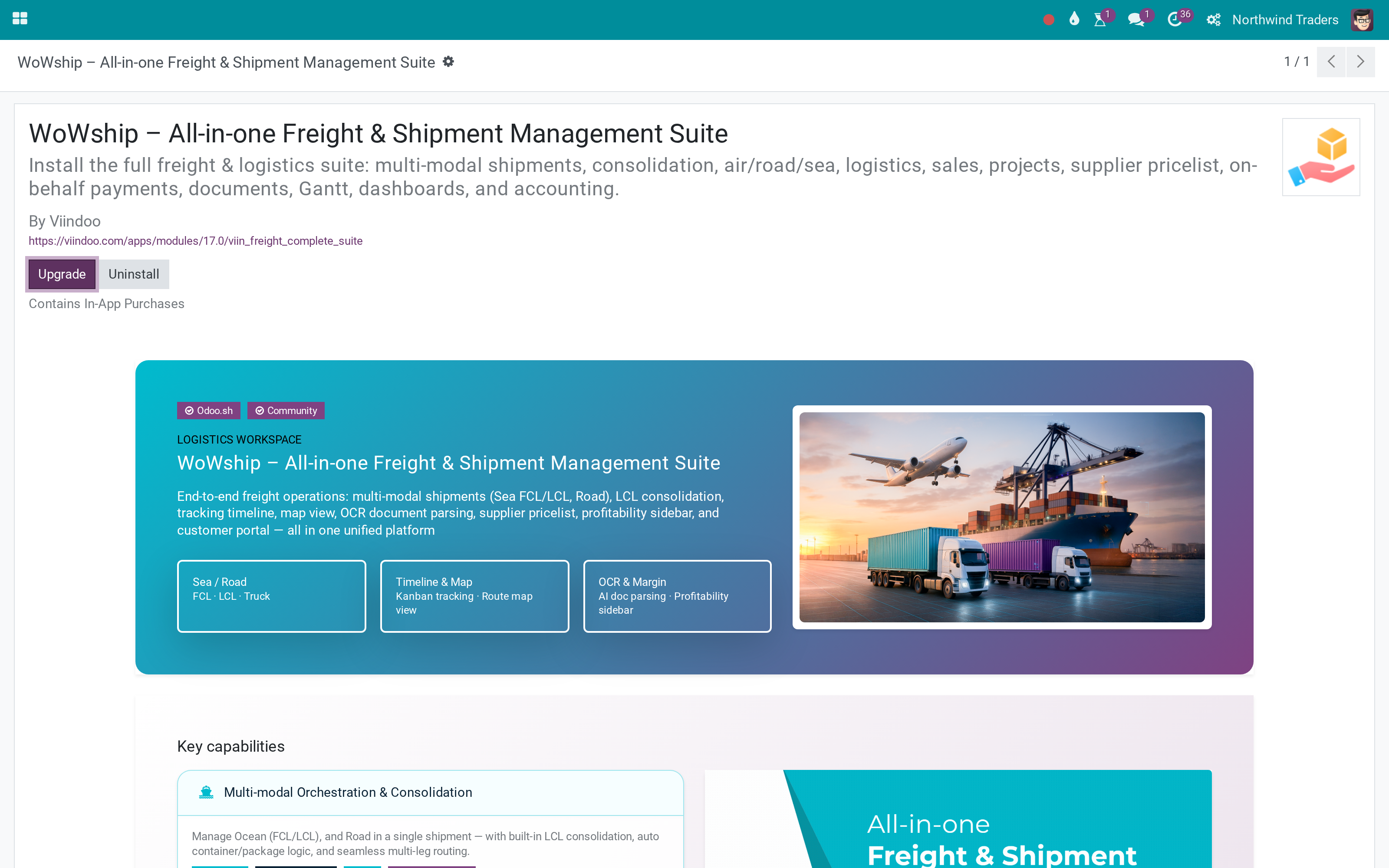
Task: Click the 1 / 1 pager counter
Action: point(1297,62)
